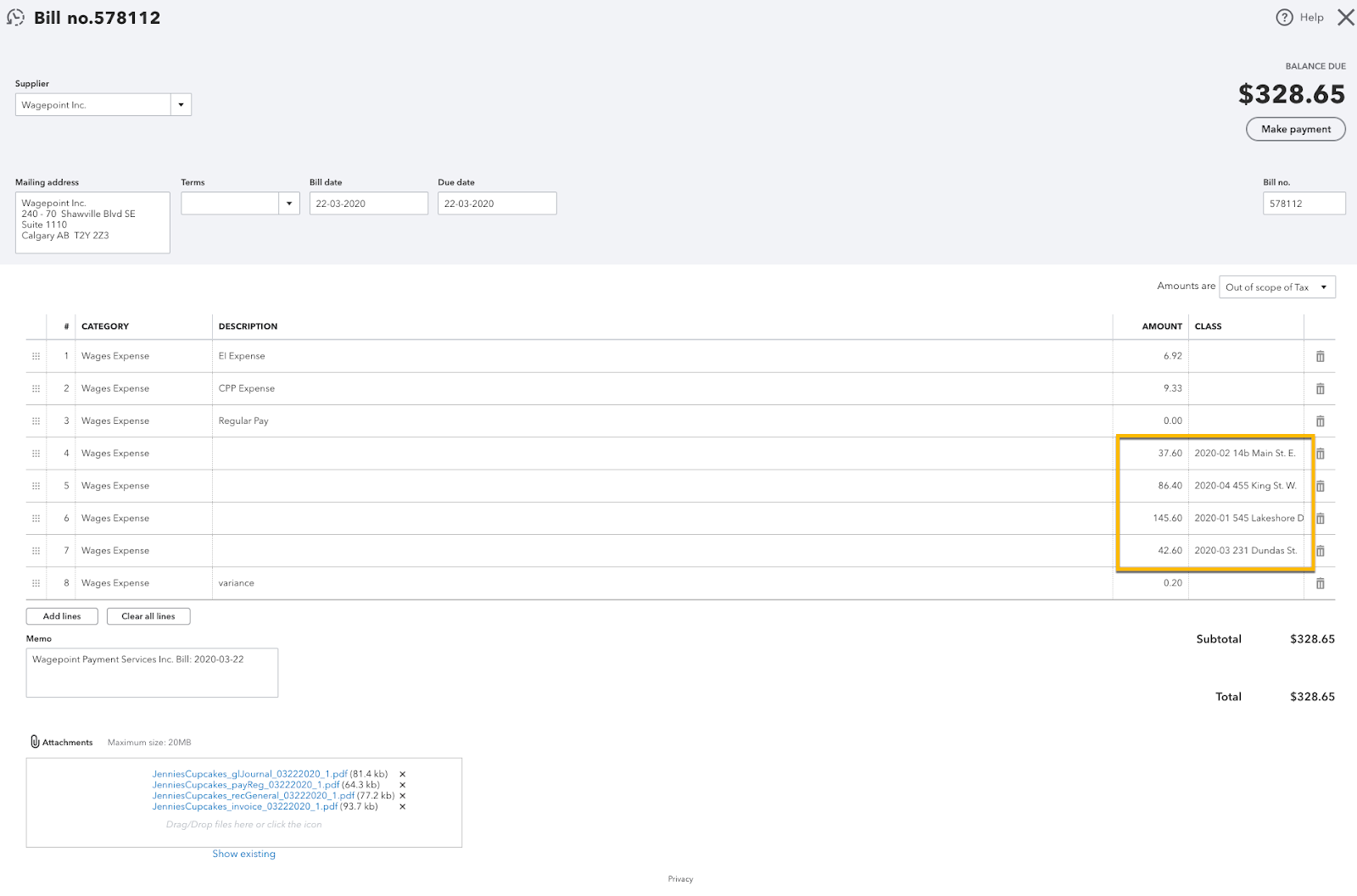Click the Add lines button
The image size is (1357, 896).
[62, 616]
